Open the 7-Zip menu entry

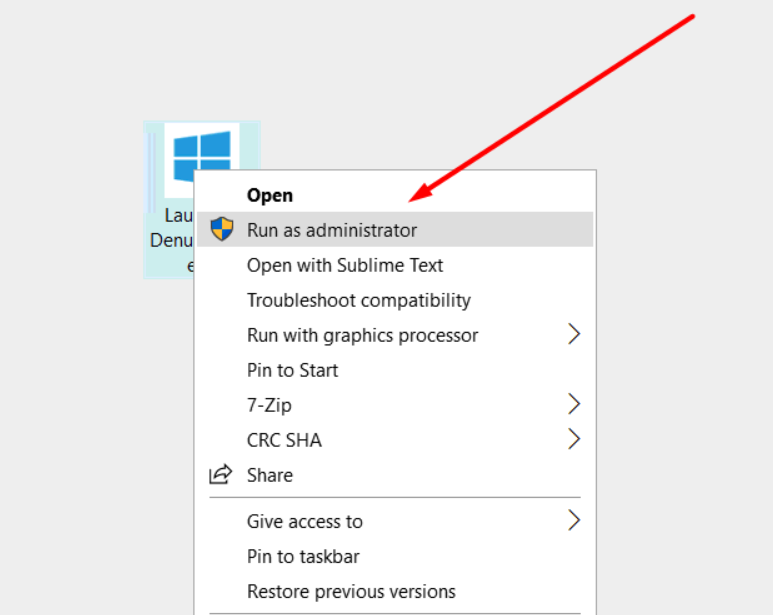(269, 405)
